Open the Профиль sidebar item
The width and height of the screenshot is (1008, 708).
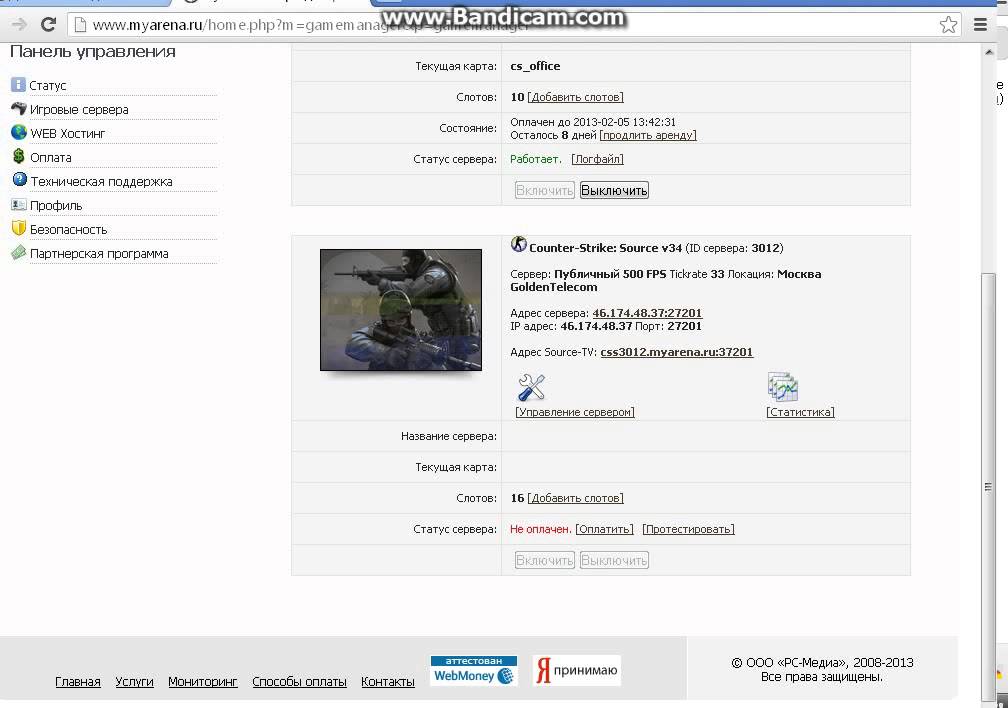pos(56,206)
